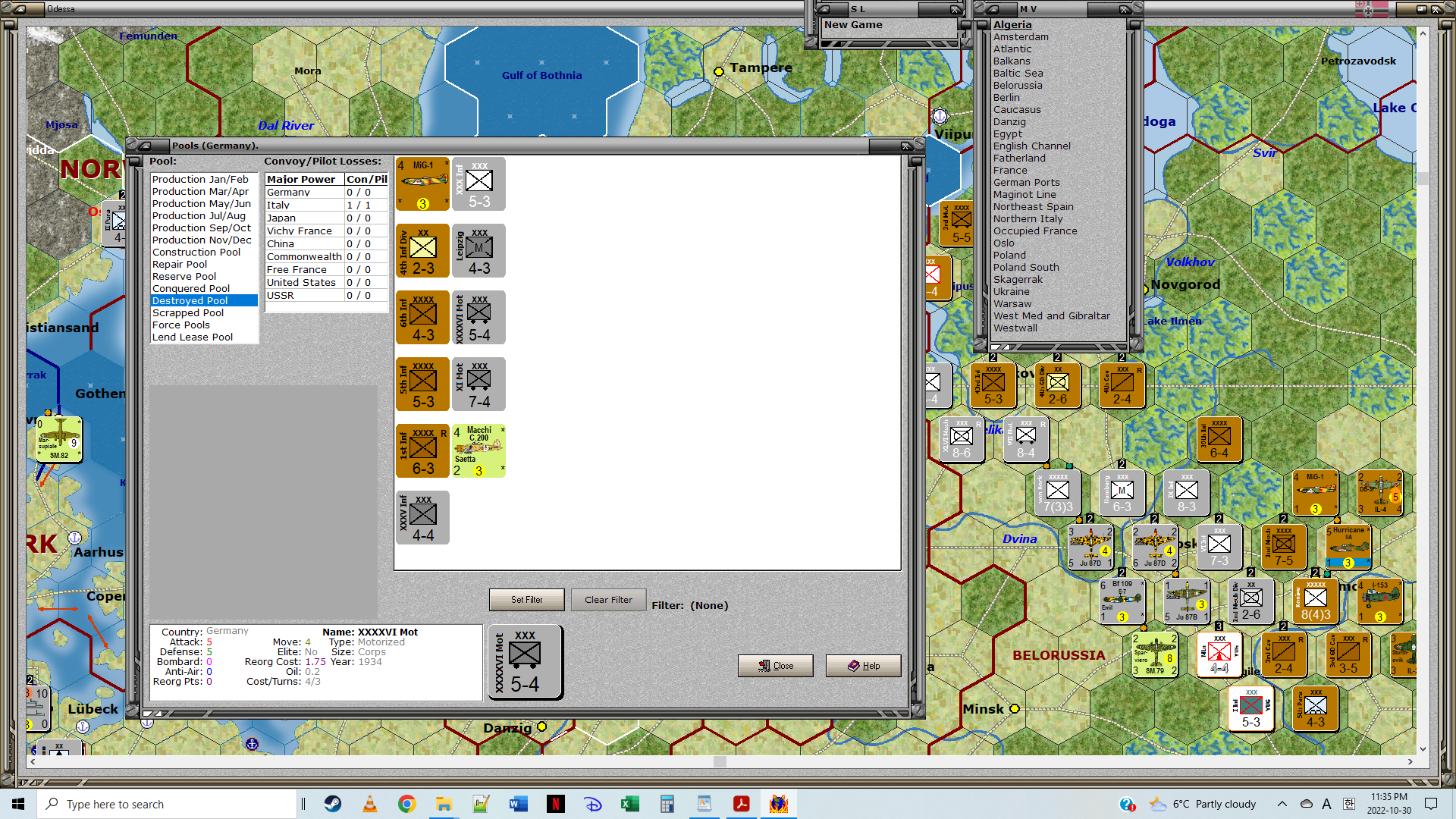The image size is (1456, 819).
Task: Click the XXXV Inf 4-4 unit counter
Action: 422,518
